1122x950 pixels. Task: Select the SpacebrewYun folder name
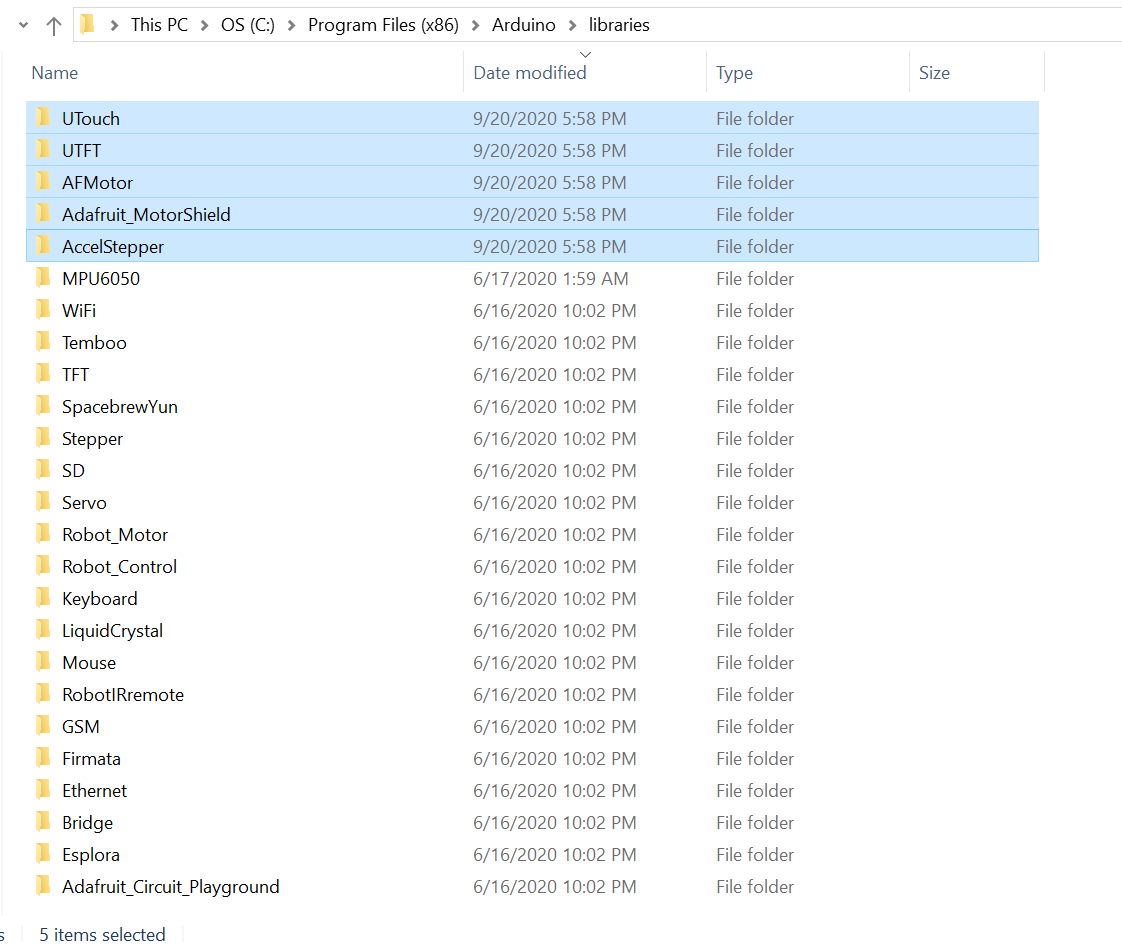coord(120,407)
